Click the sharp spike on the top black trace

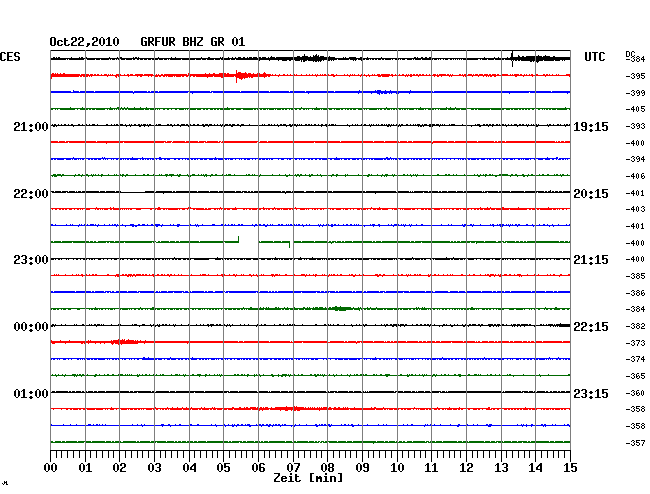tap(512, 59)
